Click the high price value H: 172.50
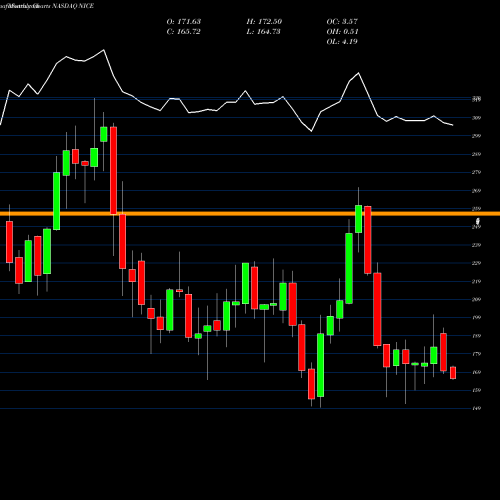500x500 pixels. coord(264,22)
